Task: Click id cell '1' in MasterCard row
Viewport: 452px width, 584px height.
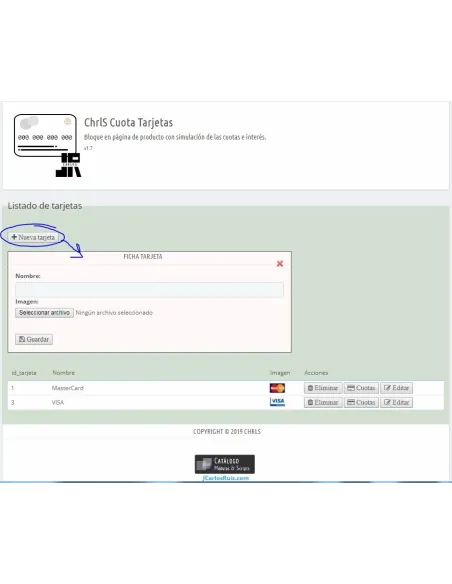Action: [13, 388]
